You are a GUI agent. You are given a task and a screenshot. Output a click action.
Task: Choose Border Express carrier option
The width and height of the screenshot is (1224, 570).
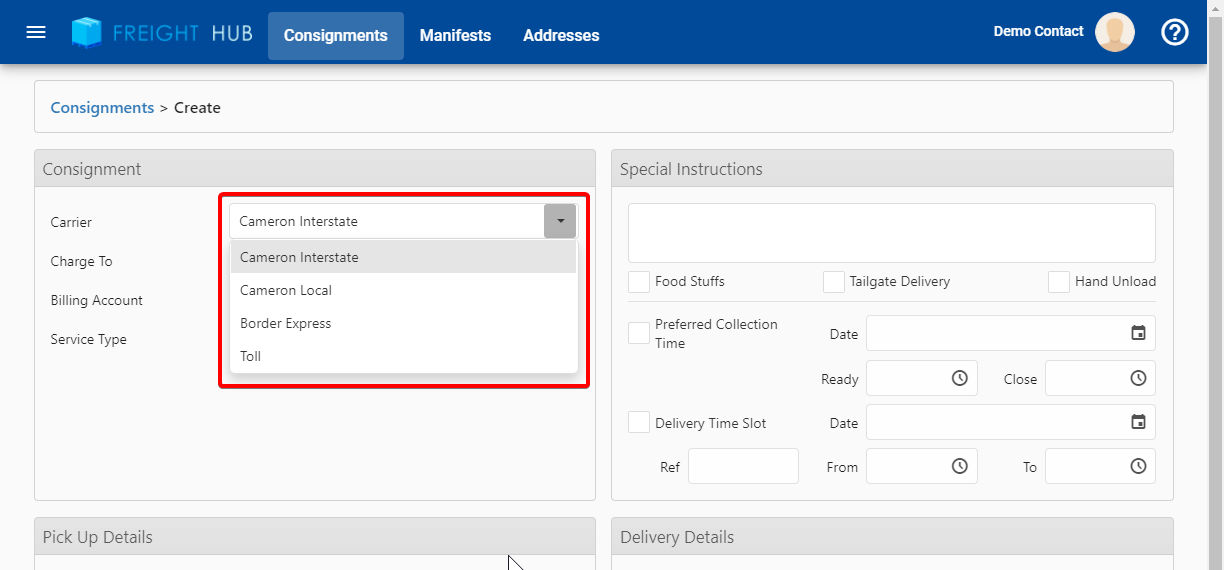[286, 323]
